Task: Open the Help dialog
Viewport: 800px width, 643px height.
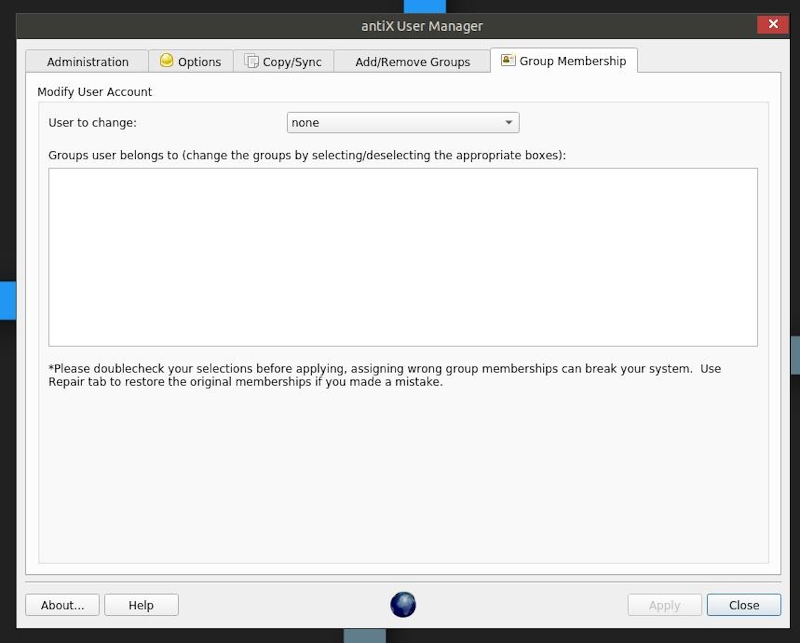Action: click(141, 604)
